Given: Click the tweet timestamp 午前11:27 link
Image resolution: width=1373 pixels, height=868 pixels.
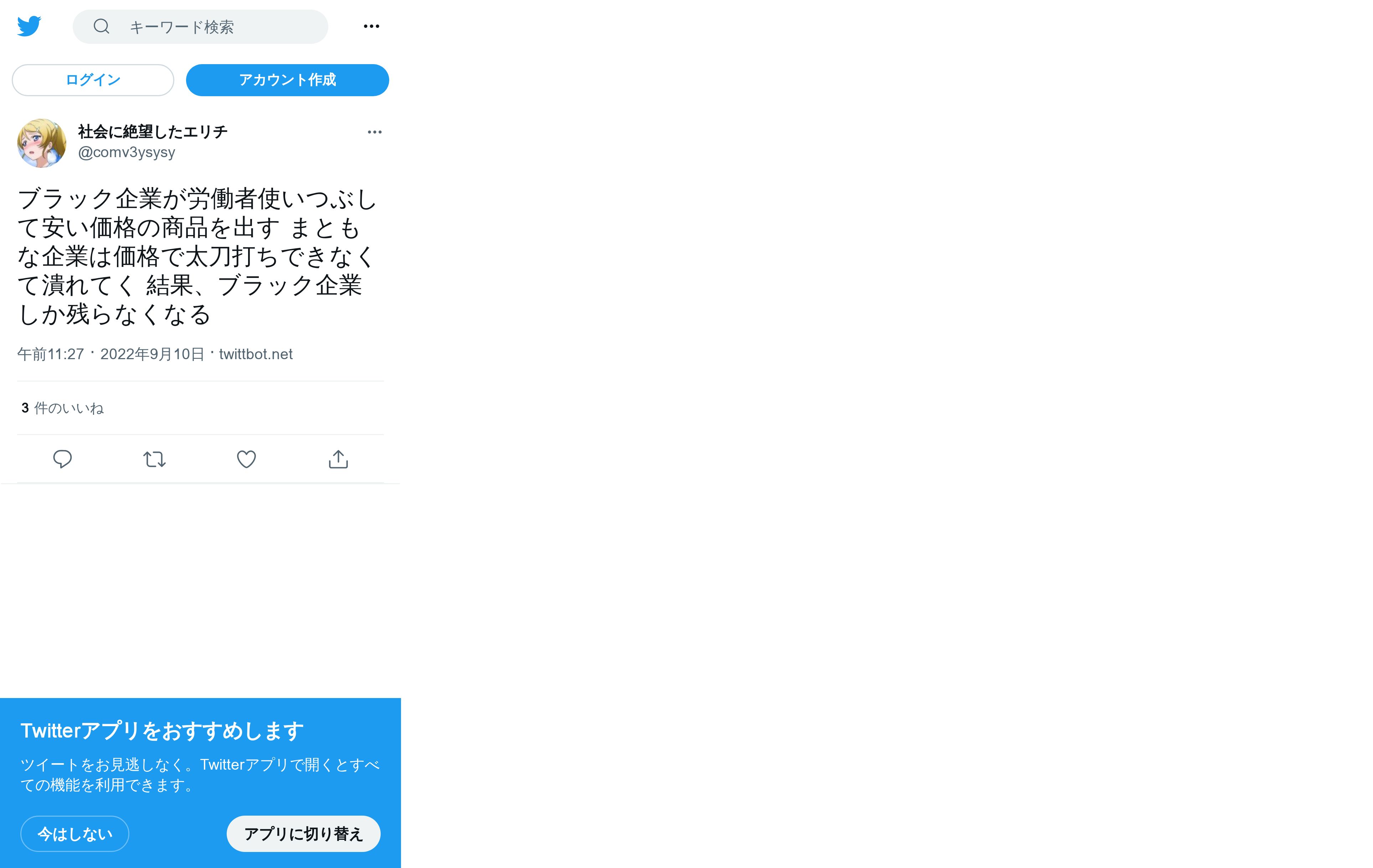Looking at the screenshot, I should pos(110,354).
